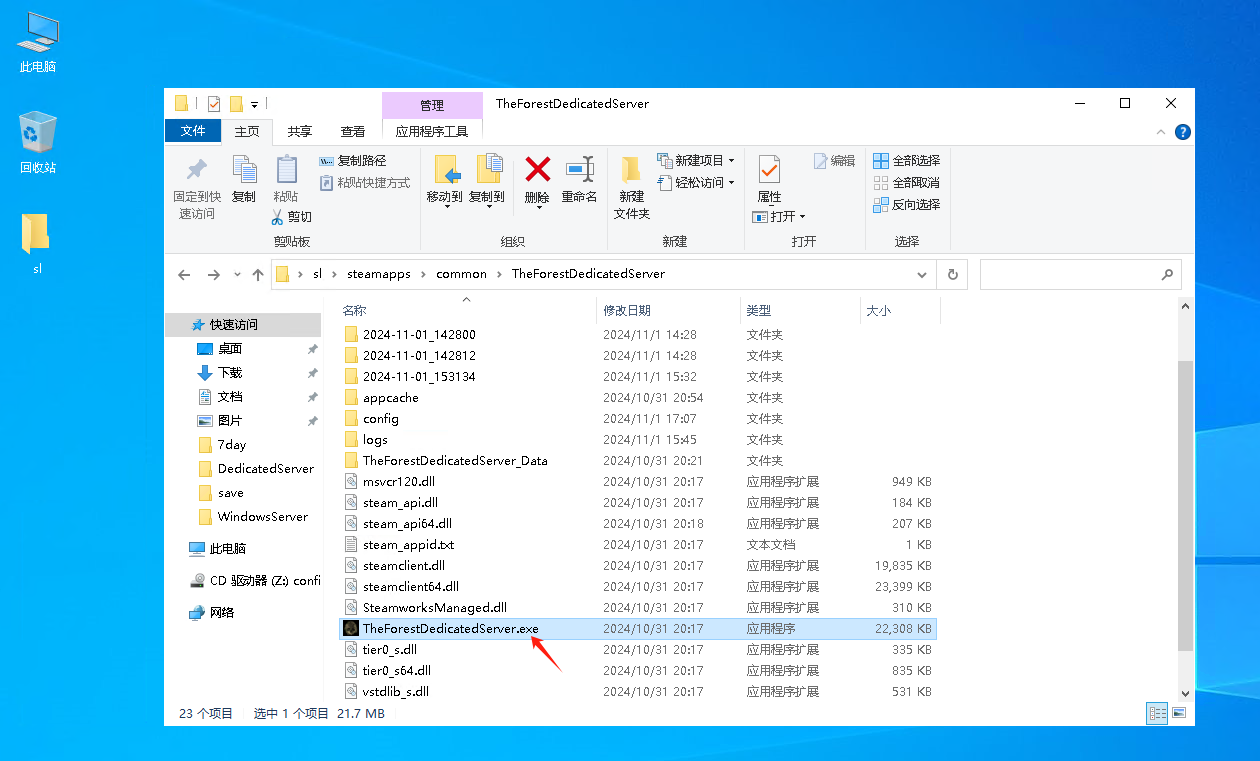Switch to the 主页 ribbon tab
This screenshot has width=1260, height=761.
tap(247, 131)
